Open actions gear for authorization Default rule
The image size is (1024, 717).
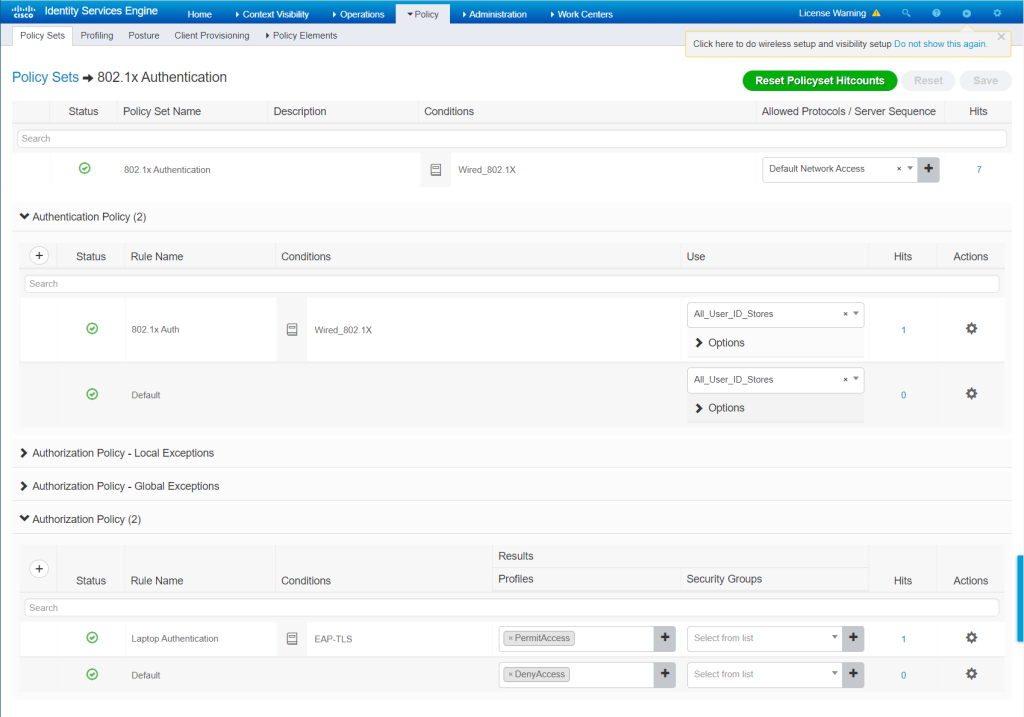click(971, 673)
